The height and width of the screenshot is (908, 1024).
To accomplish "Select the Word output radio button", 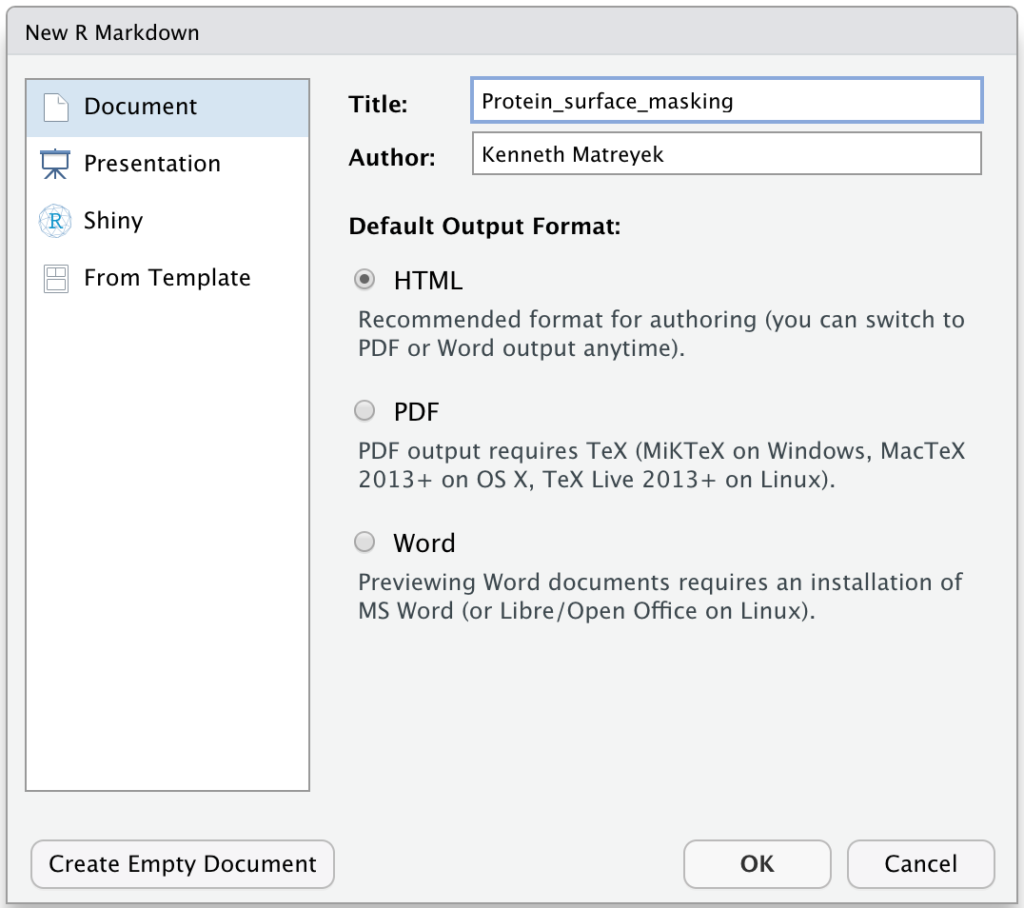I will click(x=364, y=542).
